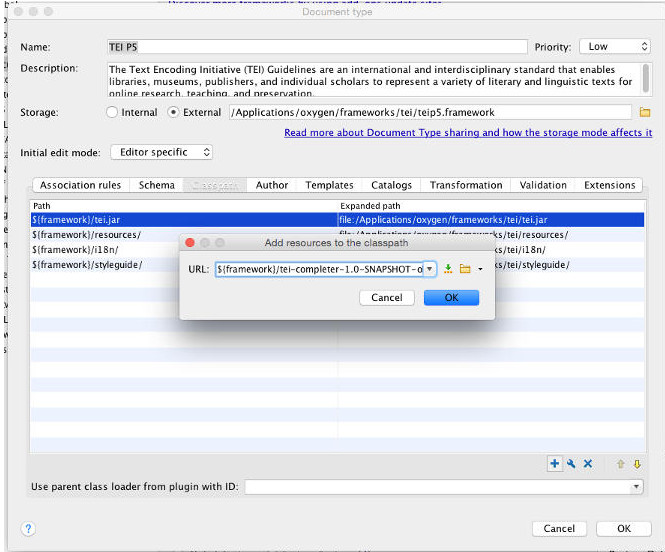Viewport: 665px width, 552px height.
Task: Open the parent class loader plugin ID dropdown
Action: tap(636, 487)
